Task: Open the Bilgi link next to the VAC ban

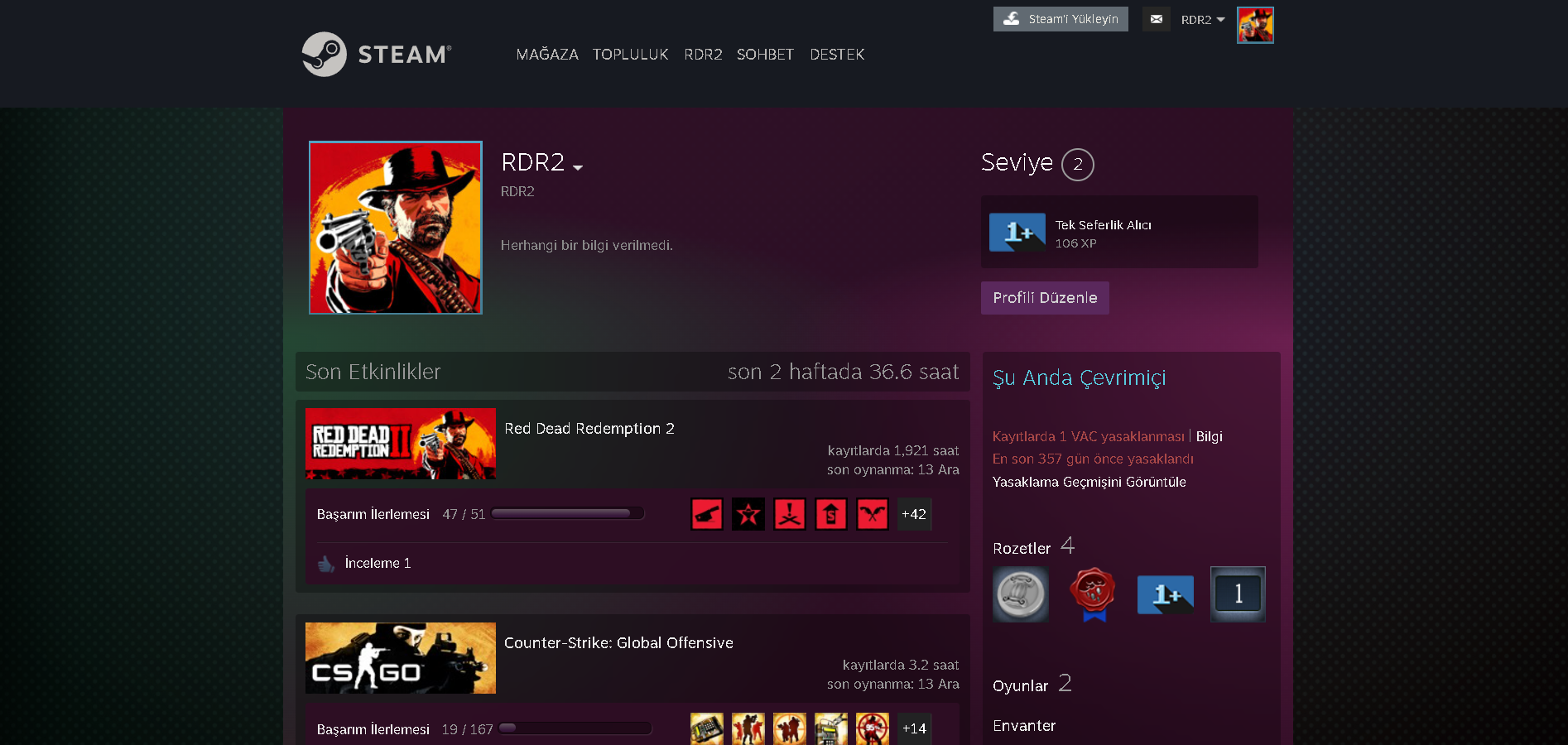Action: [x=1210, y=436]
